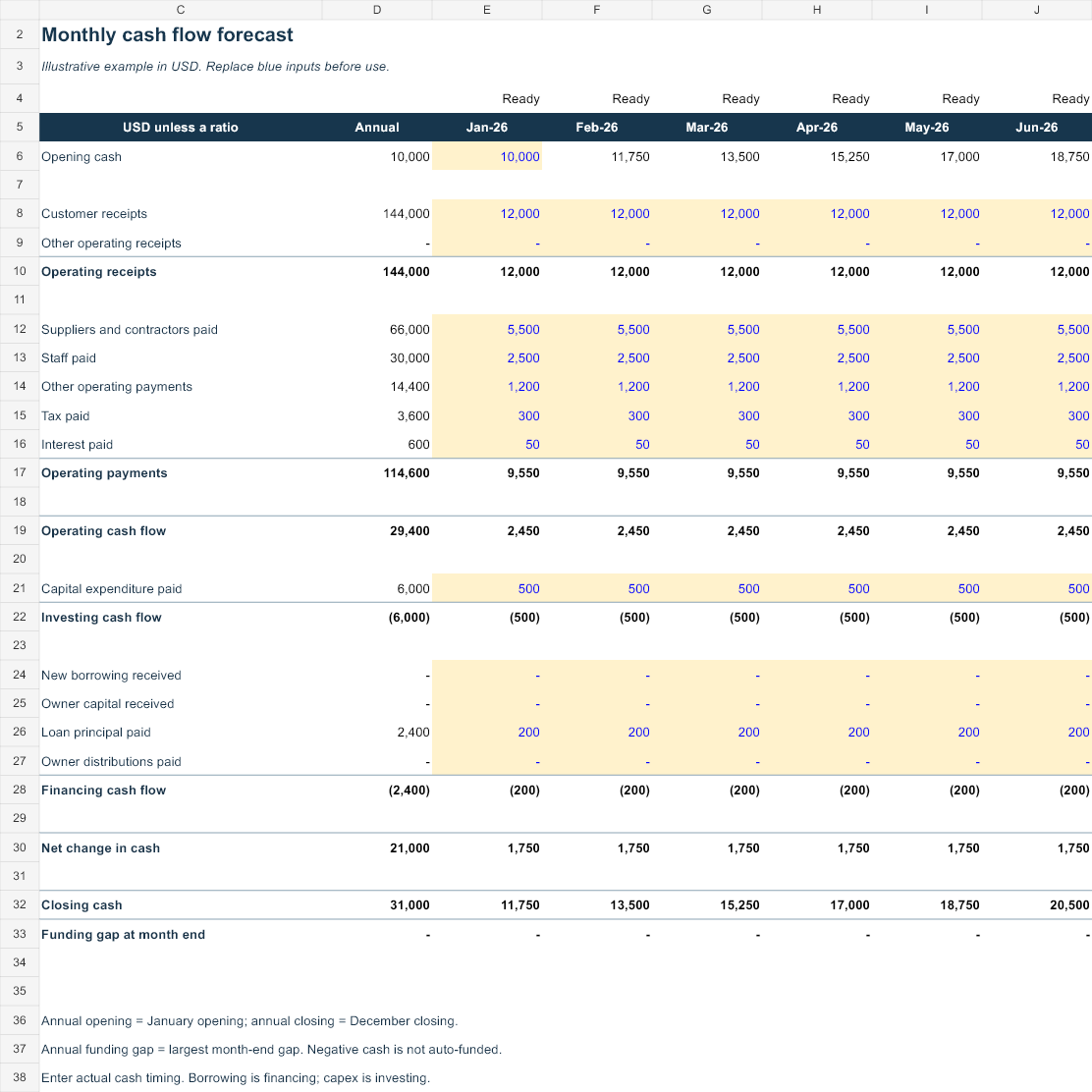Click the 'May-26' header cell
The width and height of the screenshot is (1092, 1092).
927,128
